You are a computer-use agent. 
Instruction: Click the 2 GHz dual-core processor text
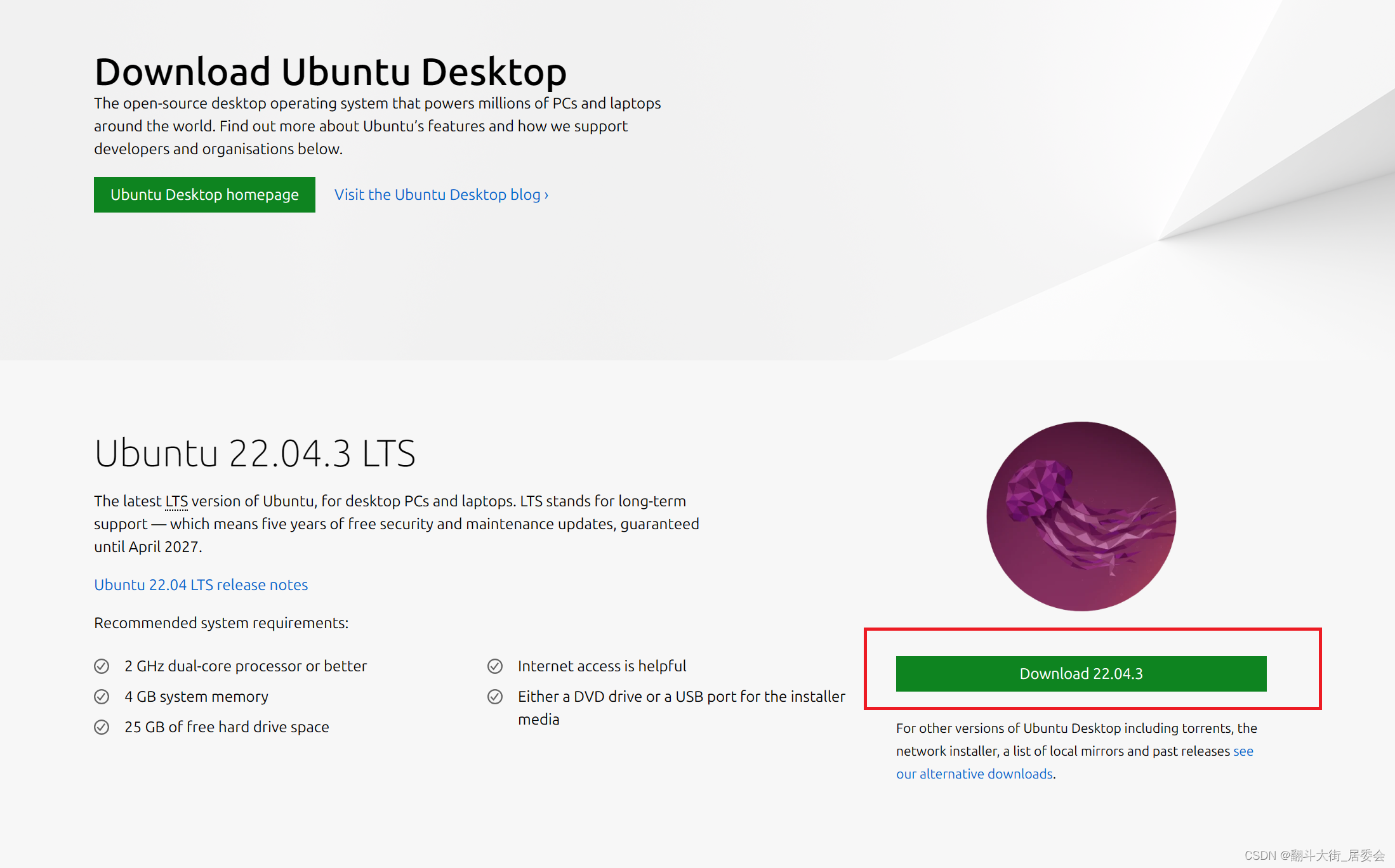coord(246,666)
